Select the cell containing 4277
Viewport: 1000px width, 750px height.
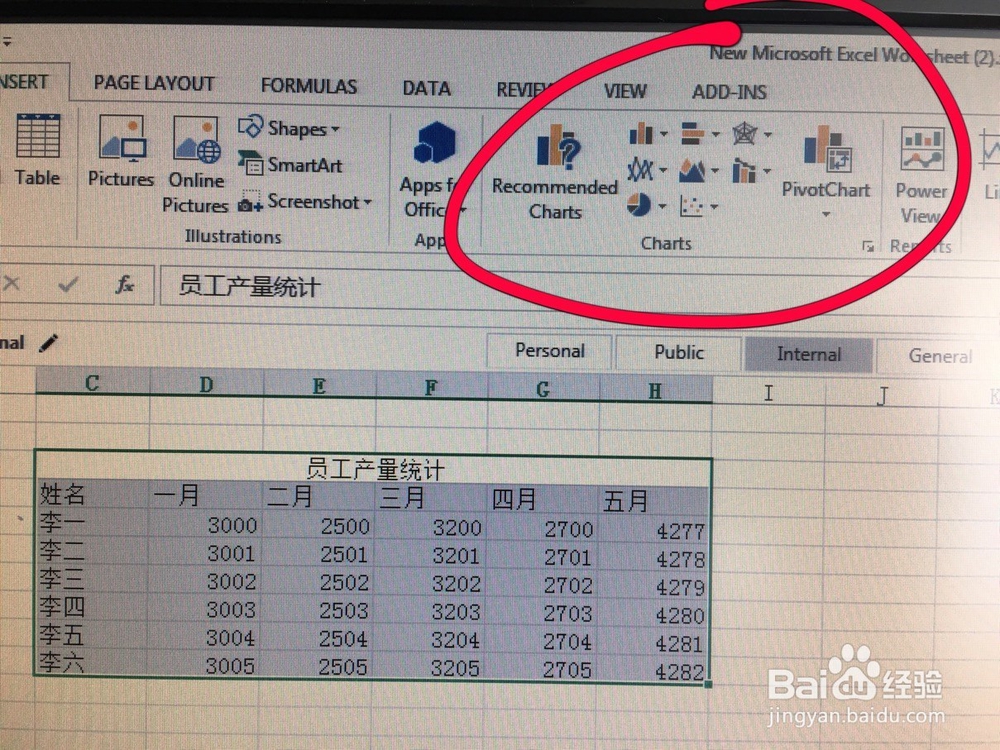tap(654, 529)
